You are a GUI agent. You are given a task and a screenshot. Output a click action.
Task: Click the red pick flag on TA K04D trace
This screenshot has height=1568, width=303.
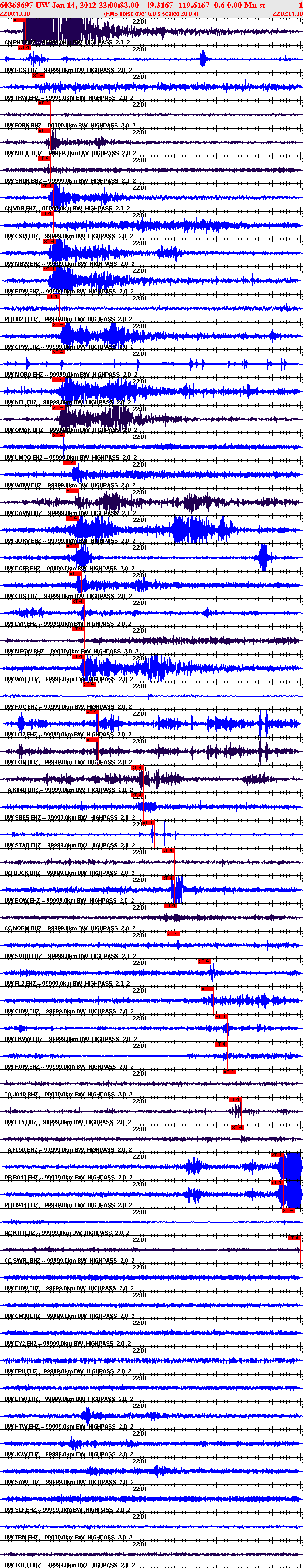tap(137, 767)
